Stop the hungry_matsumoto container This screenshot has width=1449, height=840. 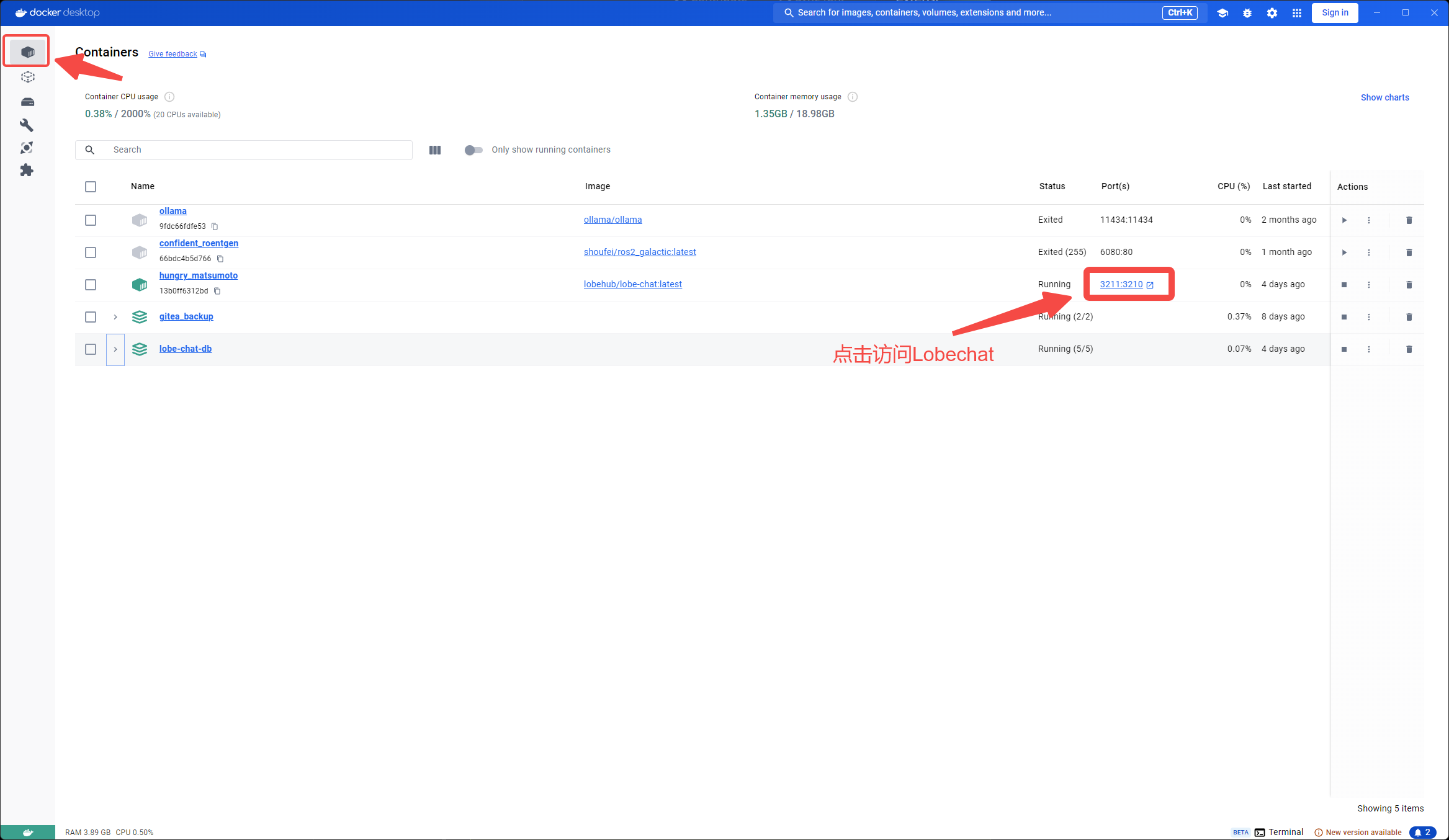1344,285
